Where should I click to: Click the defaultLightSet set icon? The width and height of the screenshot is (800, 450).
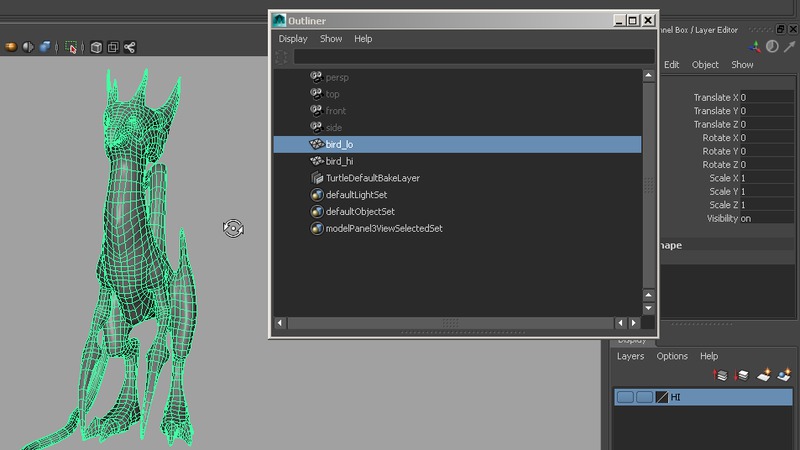click(x=316, y=195)
